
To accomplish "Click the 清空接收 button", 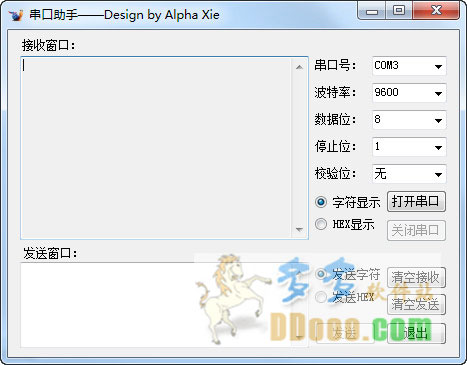I will pos(416,277).
